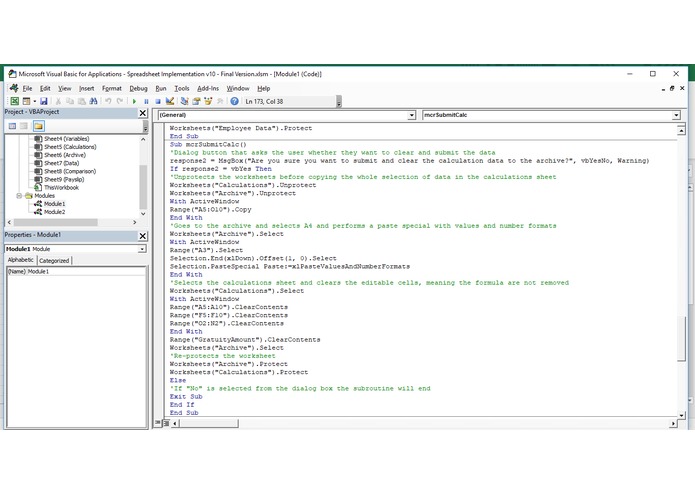The width and height of the screenshot is (695, 494).
Task: Click the Copy icon in the toolbar
Action: click(x=70, y=101)
